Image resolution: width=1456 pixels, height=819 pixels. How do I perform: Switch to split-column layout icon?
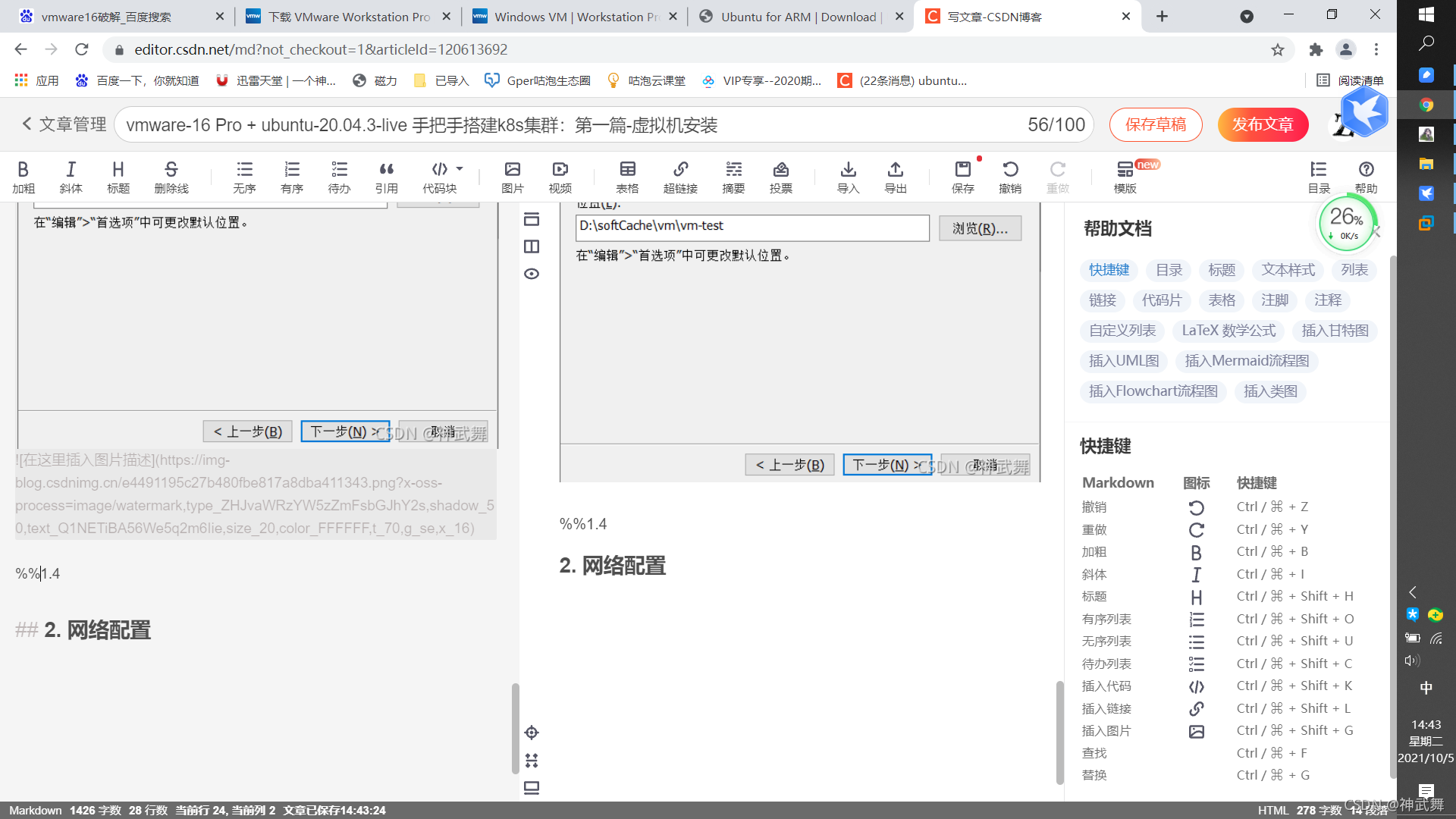[x=532, y=246]
